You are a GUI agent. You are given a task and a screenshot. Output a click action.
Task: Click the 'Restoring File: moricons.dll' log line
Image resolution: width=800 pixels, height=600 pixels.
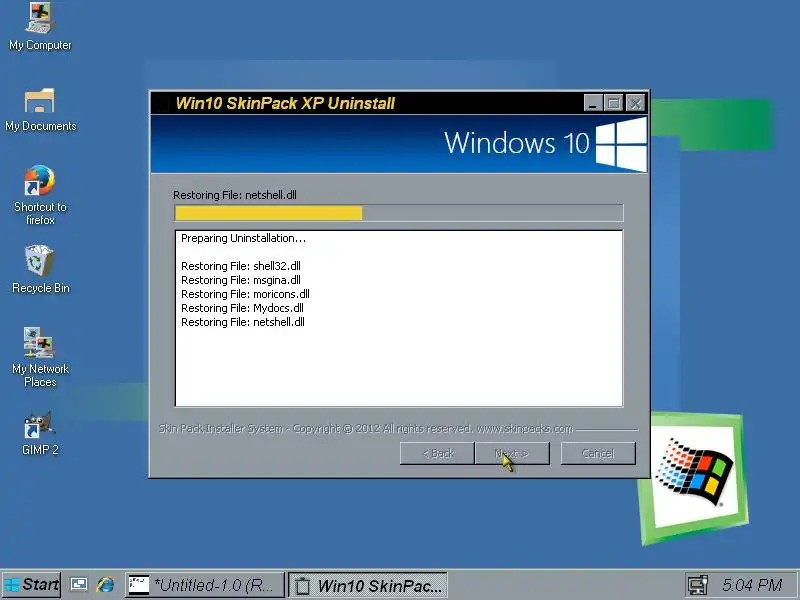tap(245, 294)
